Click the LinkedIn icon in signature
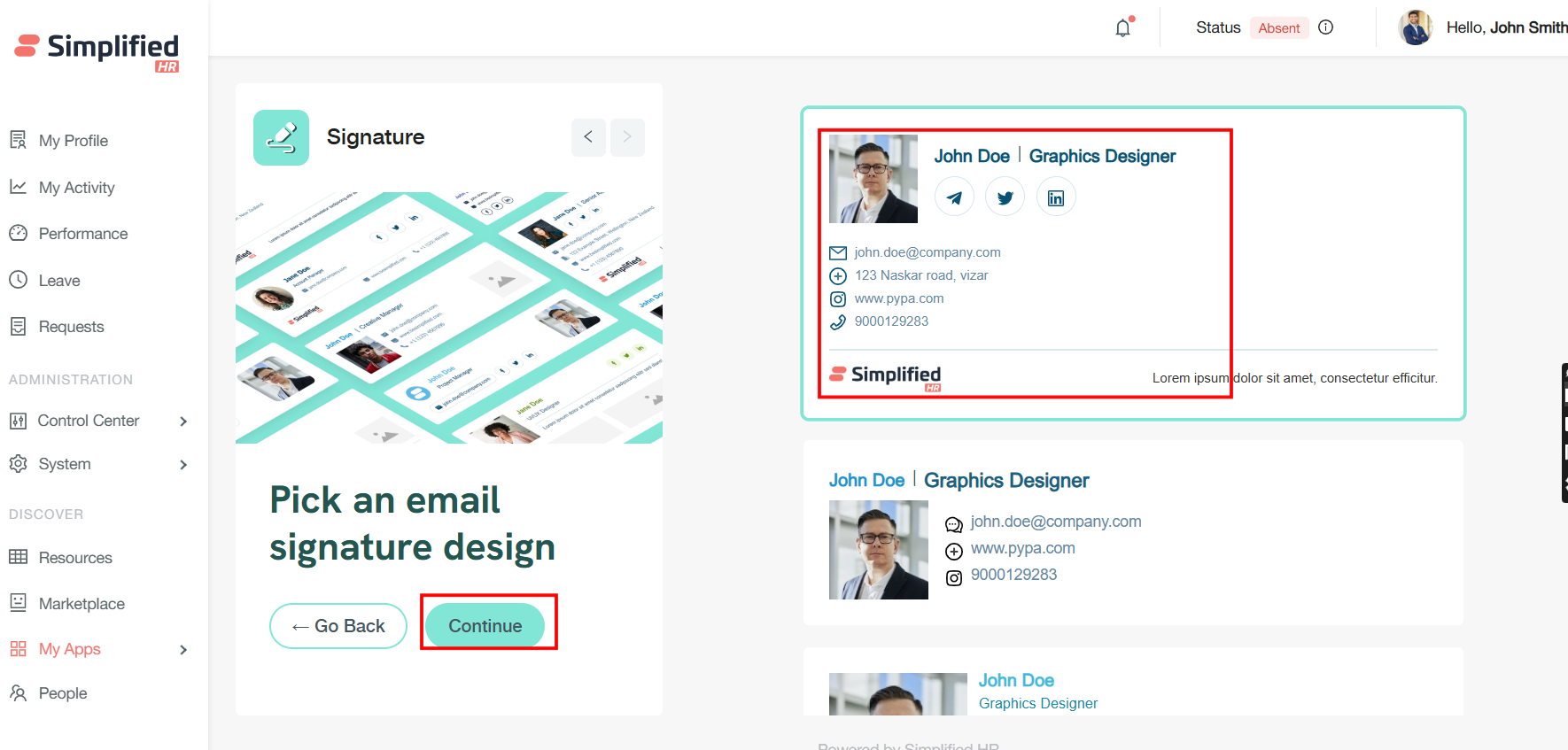 click(1055, 197)
